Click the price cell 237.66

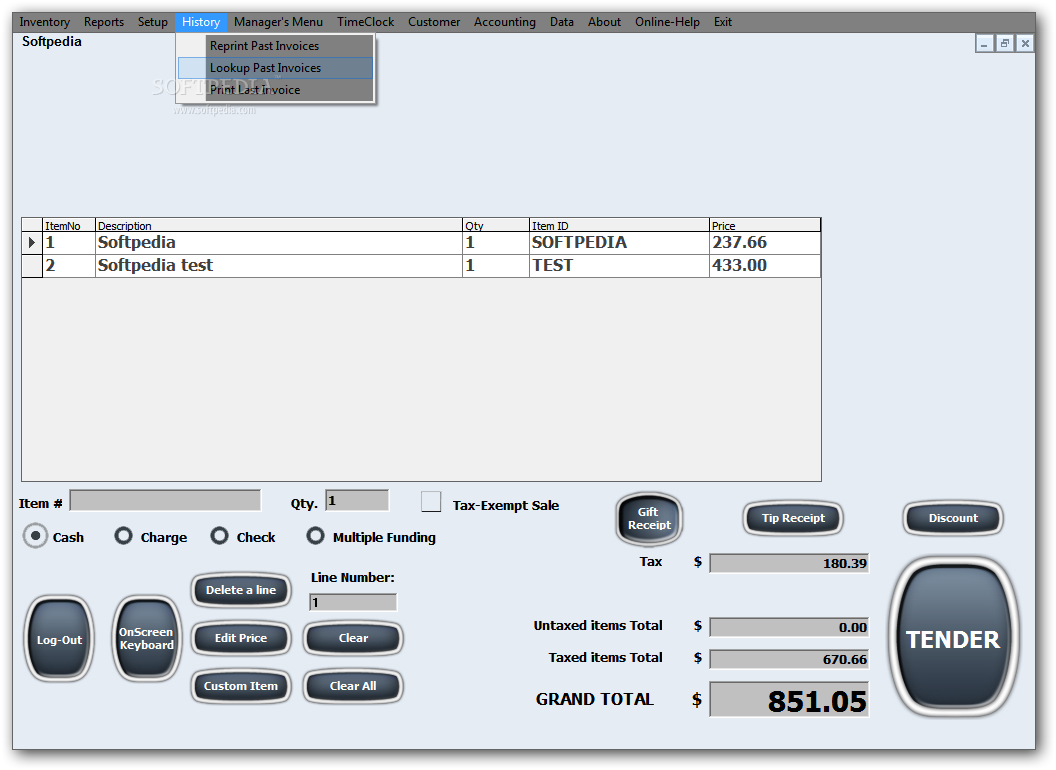[x=765, y=243]
